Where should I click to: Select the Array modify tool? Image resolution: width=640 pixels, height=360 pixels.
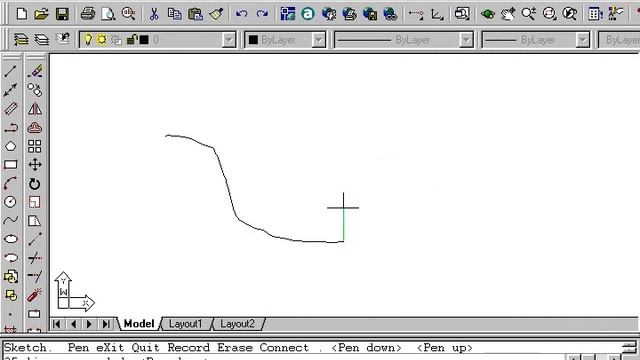[35, 146]
